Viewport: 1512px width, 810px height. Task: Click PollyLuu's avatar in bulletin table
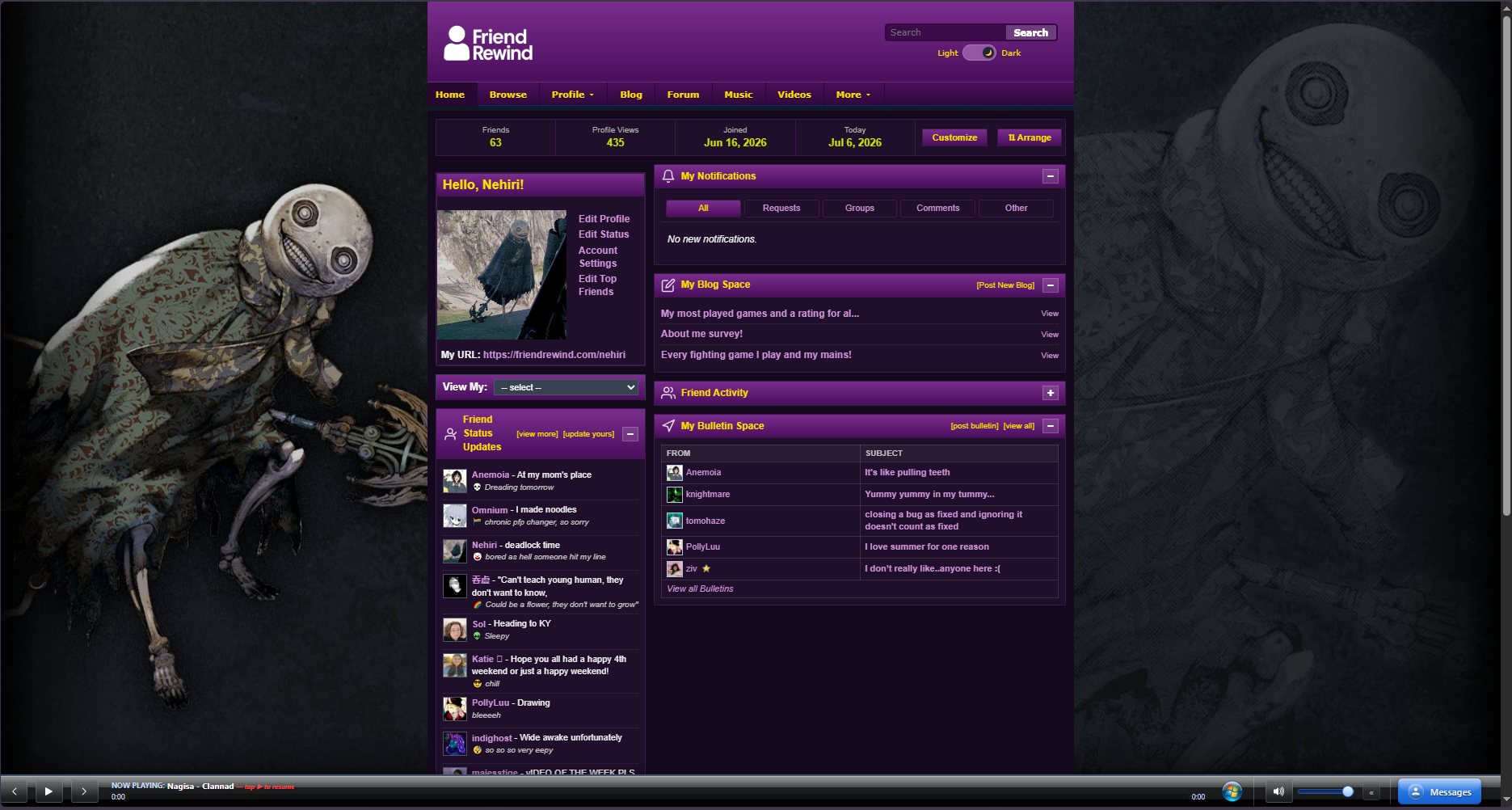tap(674, 547)
